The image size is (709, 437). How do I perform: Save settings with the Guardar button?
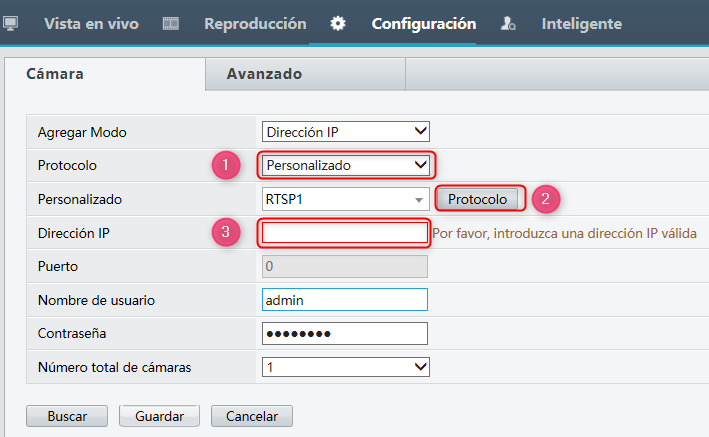pos(159,416)
